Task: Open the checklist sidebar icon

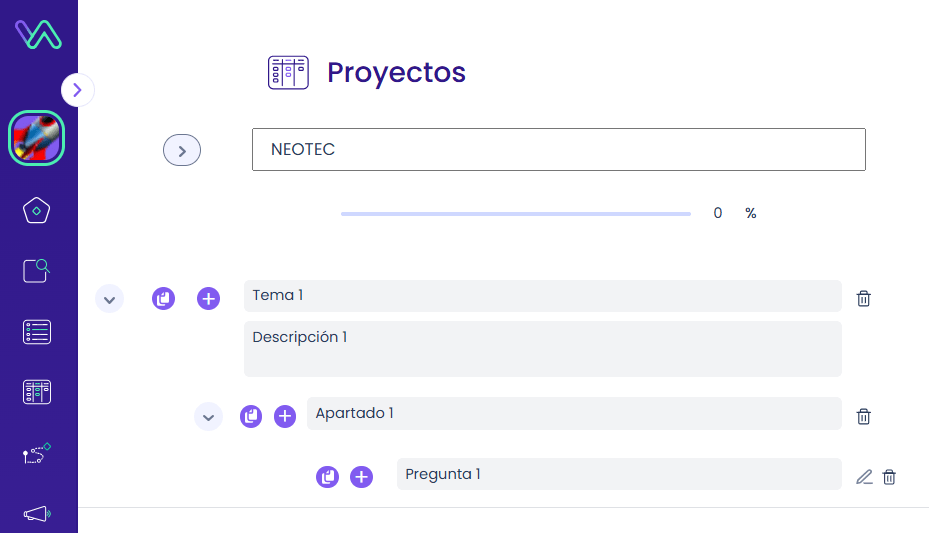Action: [x=37, y=332]
